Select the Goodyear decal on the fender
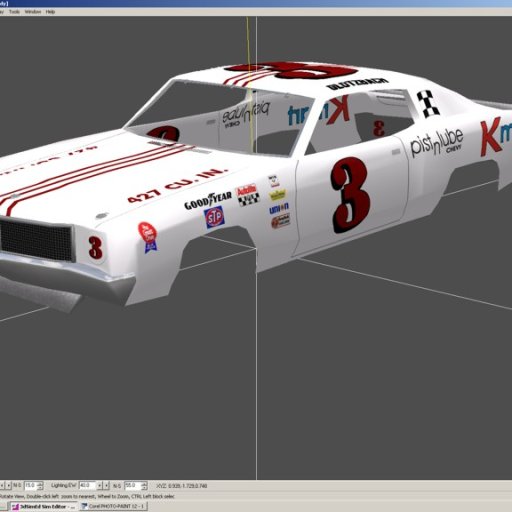Screen dimensions: 512x512 click(x=208, y=200)
